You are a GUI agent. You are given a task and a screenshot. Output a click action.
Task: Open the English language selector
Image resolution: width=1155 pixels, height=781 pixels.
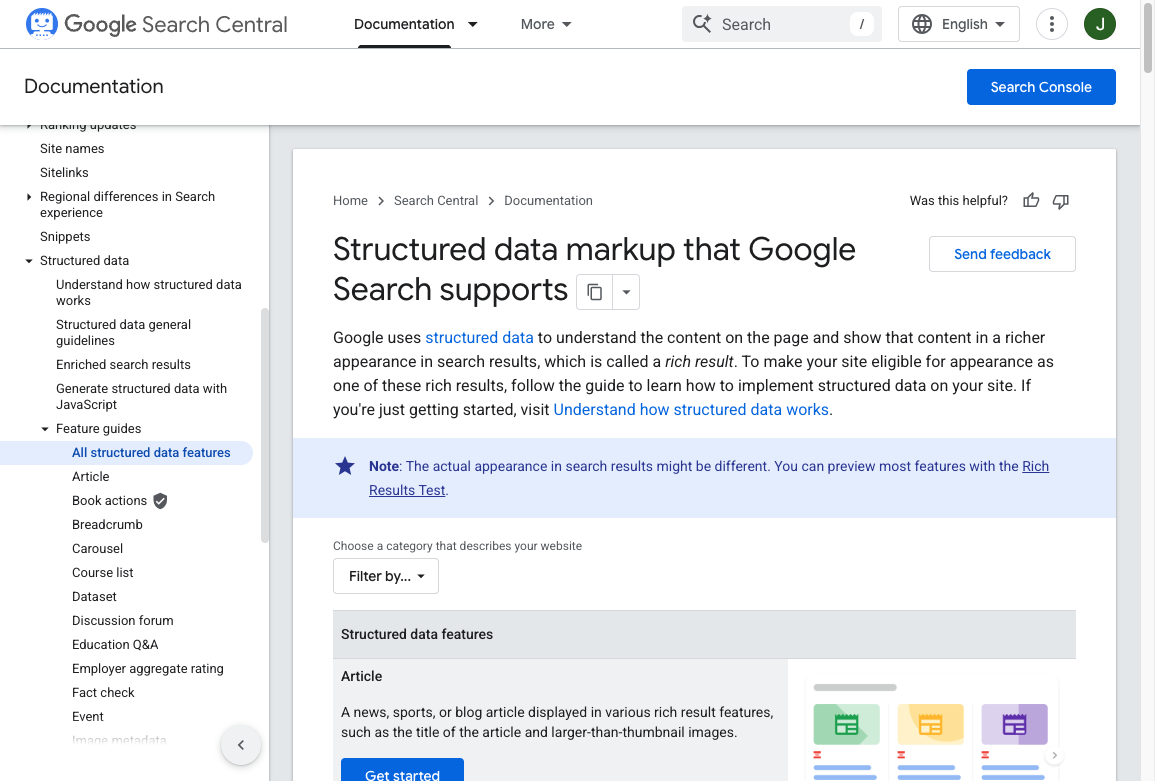pos(958,24)
